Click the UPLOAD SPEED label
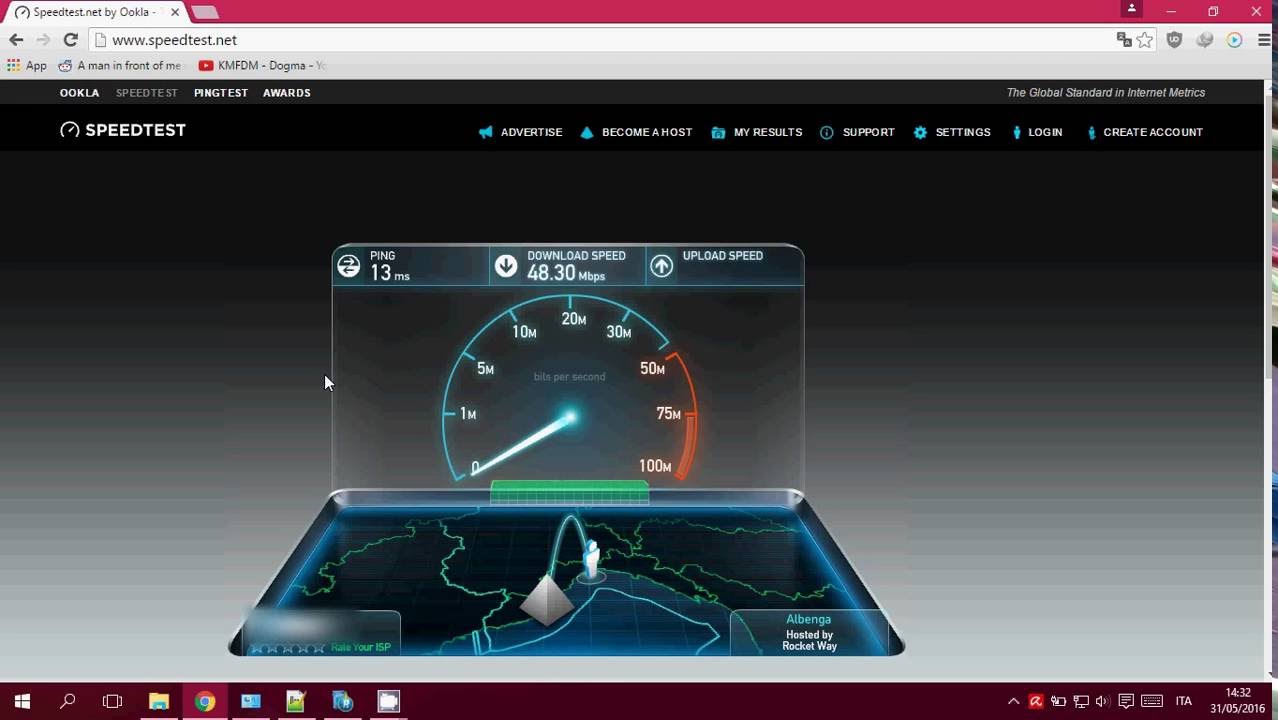This screenshot has width=1278, height=720. [723, 256]
